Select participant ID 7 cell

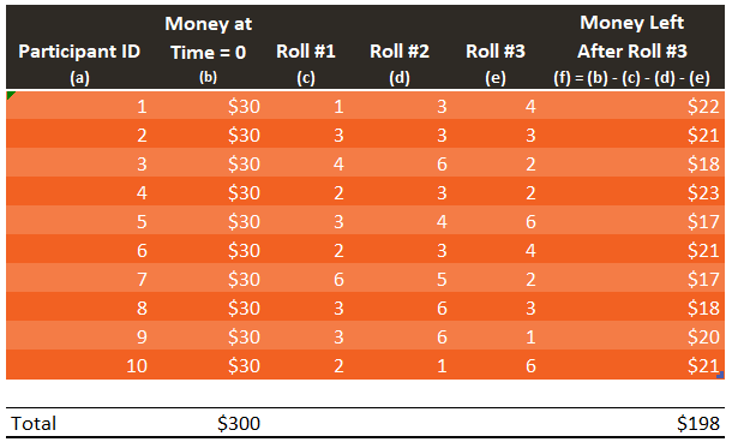click(x=79, y=279)
